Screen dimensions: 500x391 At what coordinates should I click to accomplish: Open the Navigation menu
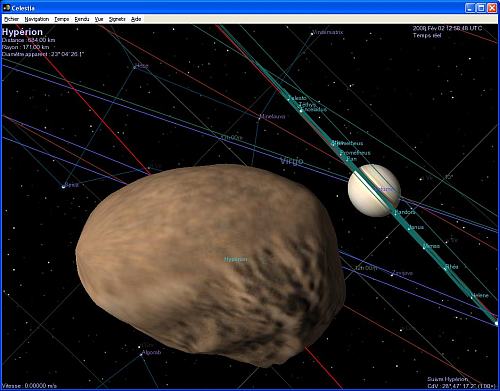(37, 19)
